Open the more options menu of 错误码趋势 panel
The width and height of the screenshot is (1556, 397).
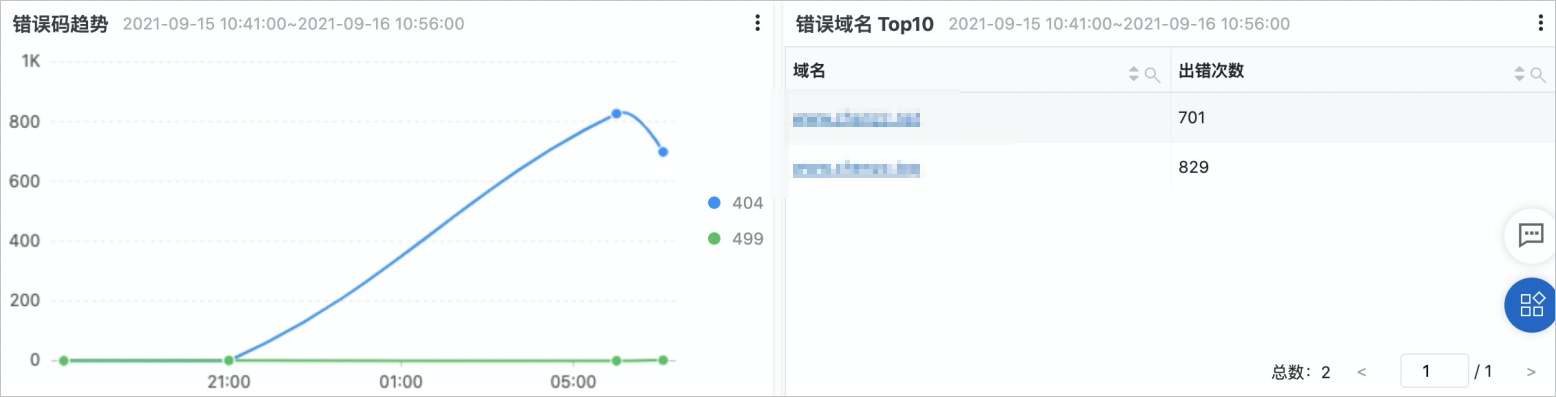[758, 23]
